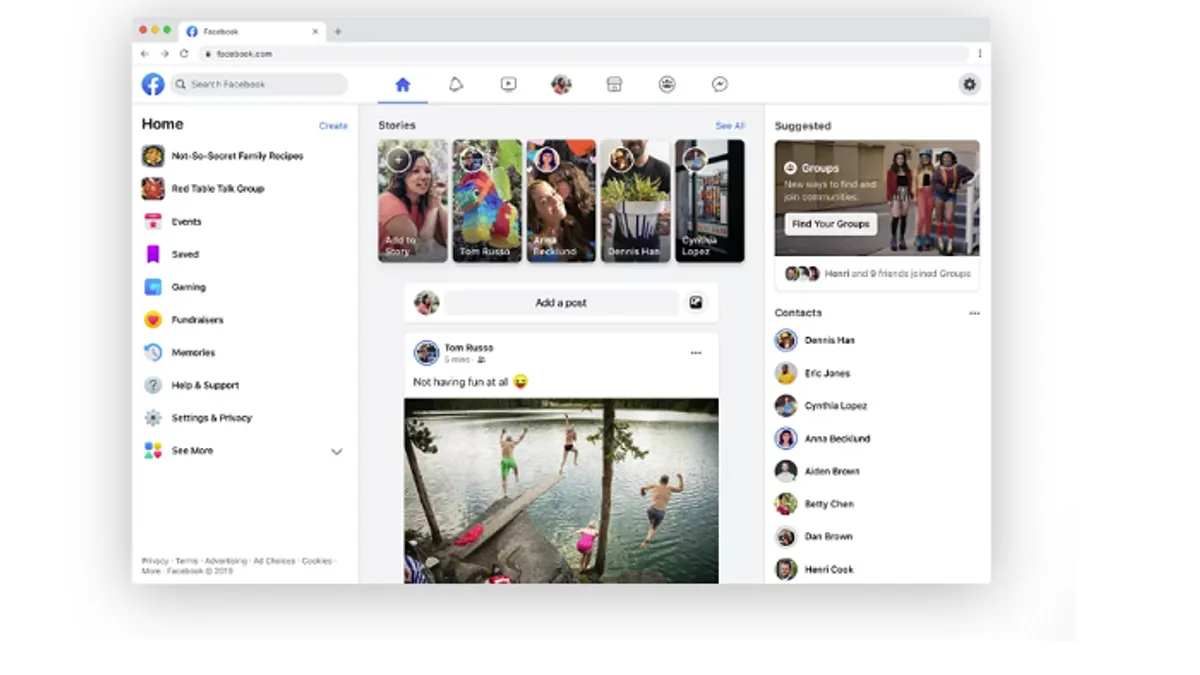Open chat with Aiden Brown
This screenshot has width=1200, height=675.
click(817, 471)
